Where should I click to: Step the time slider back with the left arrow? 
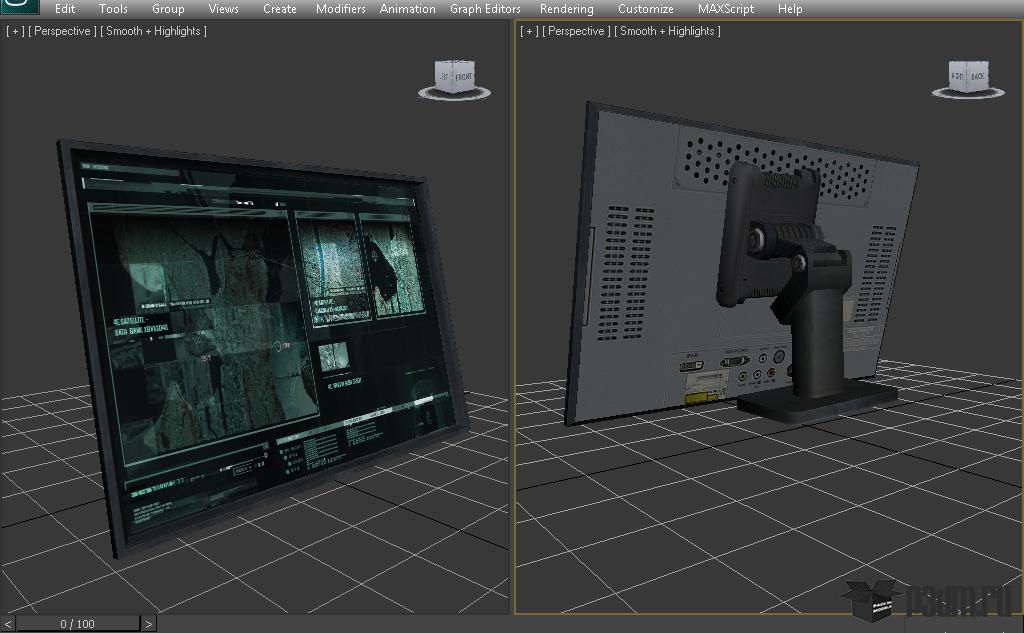(x=8, y=624)
